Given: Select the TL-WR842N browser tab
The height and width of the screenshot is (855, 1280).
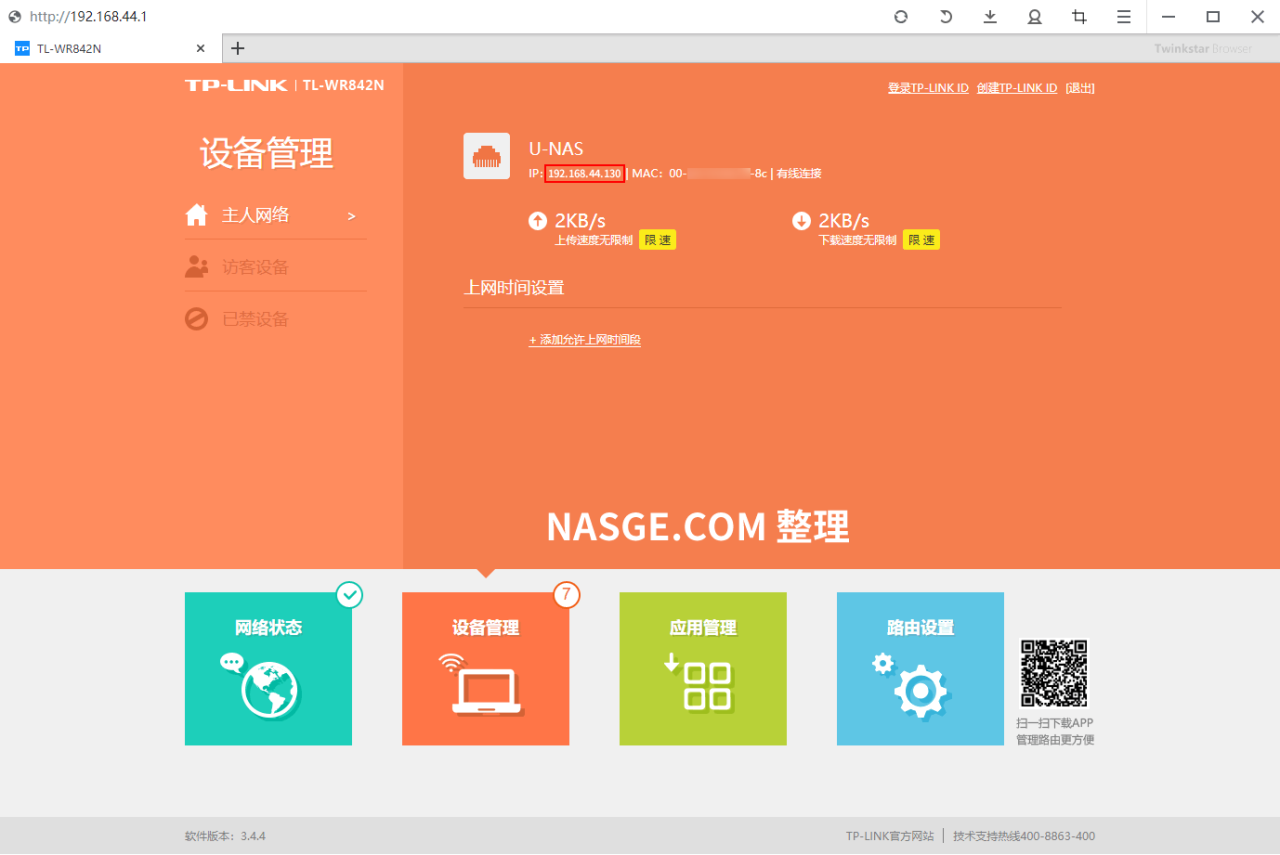Looking at the screenshot, I should tap(110, 48).
